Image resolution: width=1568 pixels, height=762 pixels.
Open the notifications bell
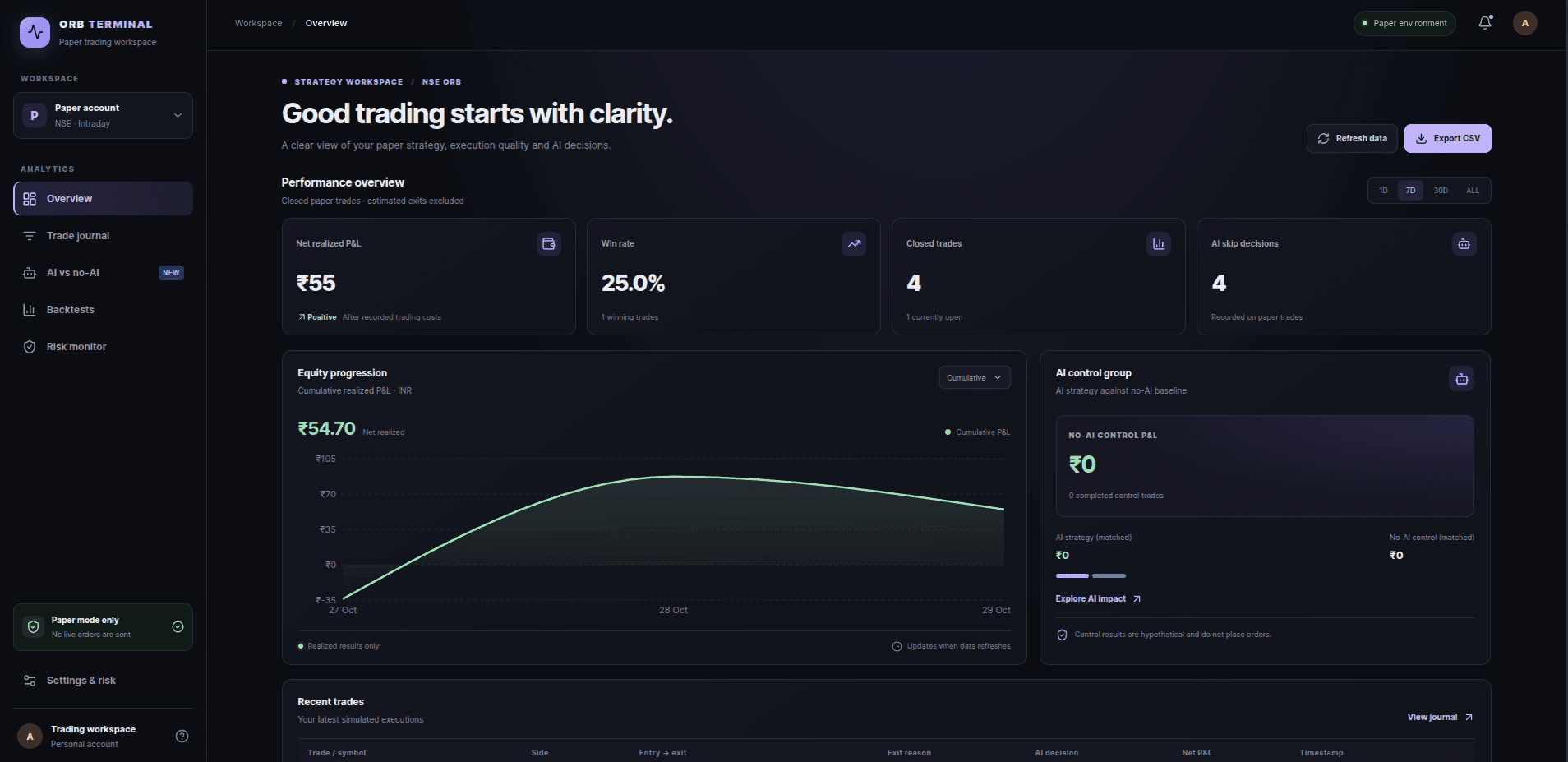coord(1485,23)
